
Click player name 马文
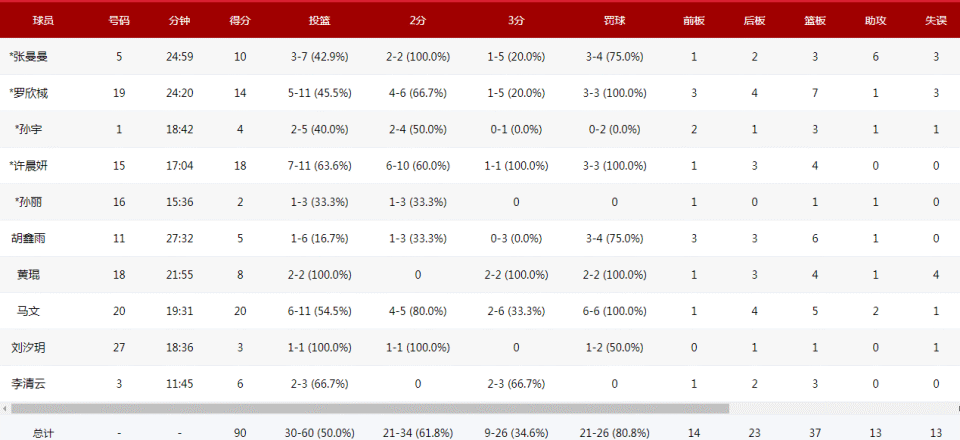tap(29, 311)
